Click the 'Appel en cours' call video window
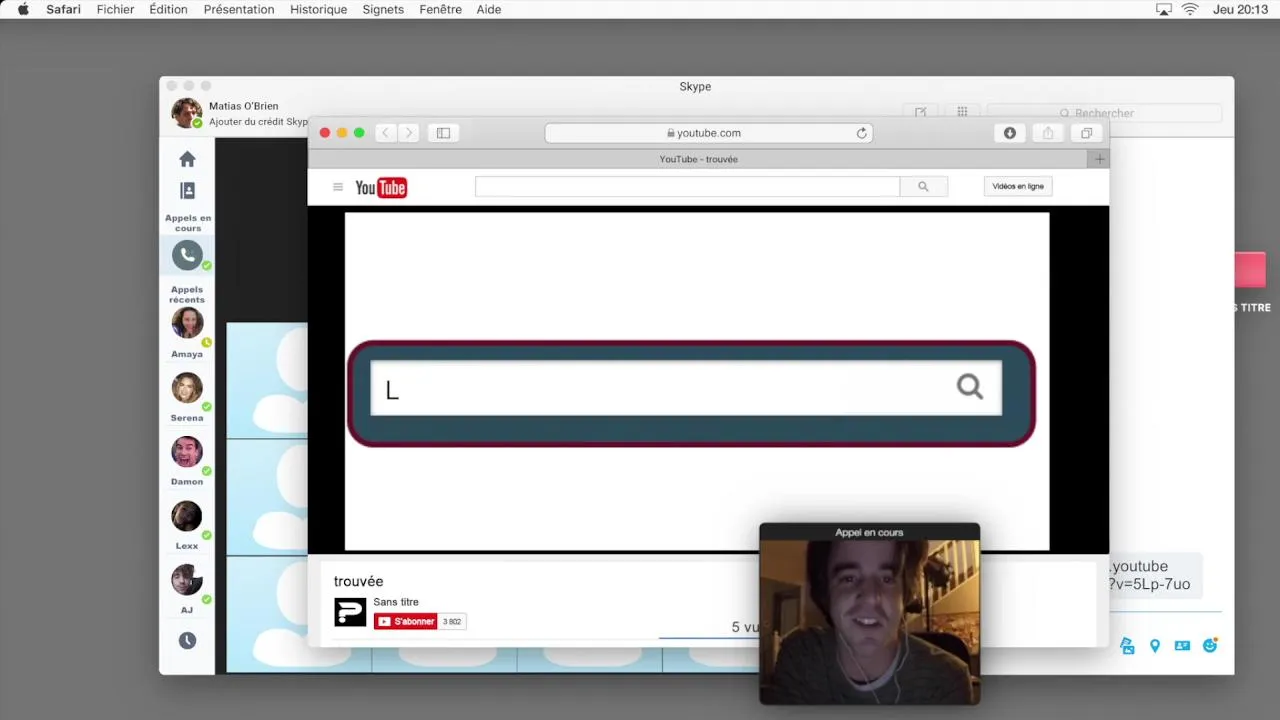 (869, 614)
